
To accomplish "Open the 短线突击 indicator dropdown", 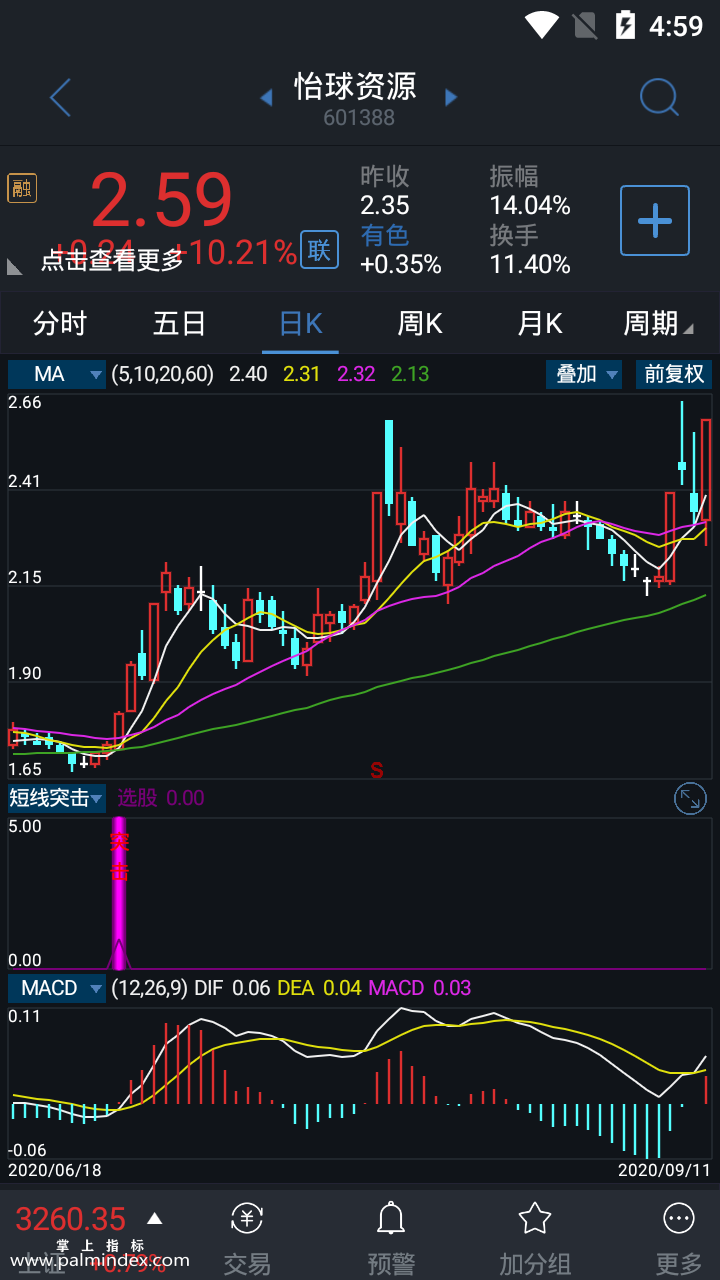I will (x=57, y=798).
